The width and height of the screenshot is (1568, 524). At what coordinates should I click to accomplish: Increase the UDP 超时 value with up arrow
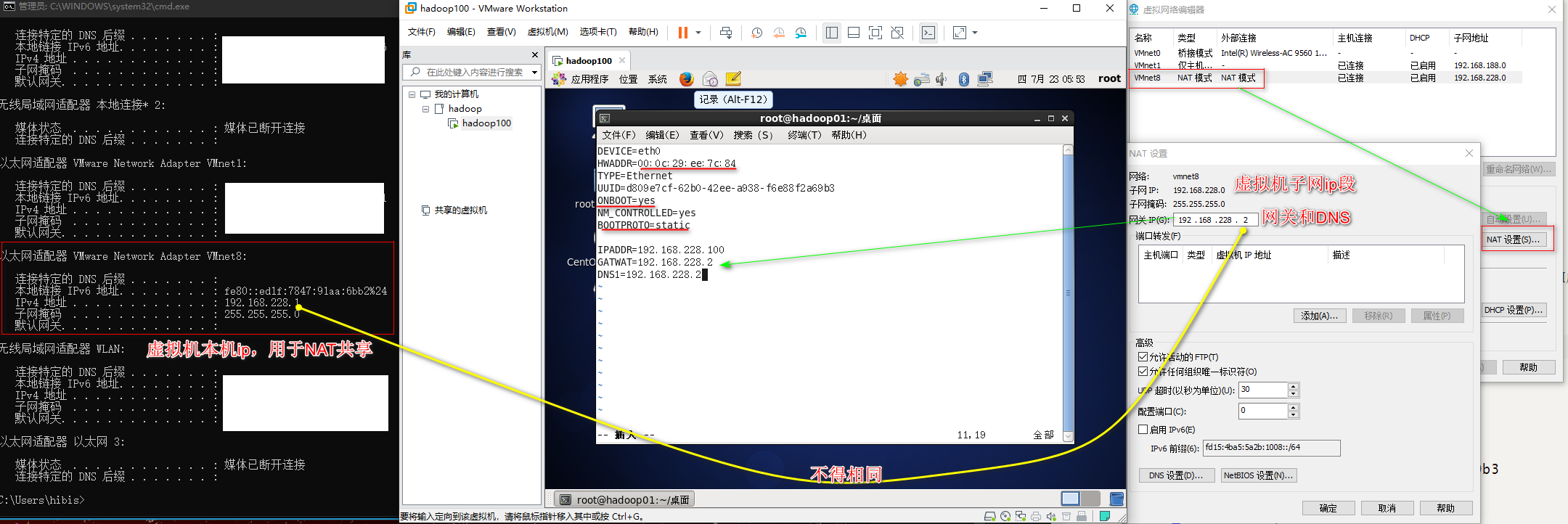click(1293, 386)
